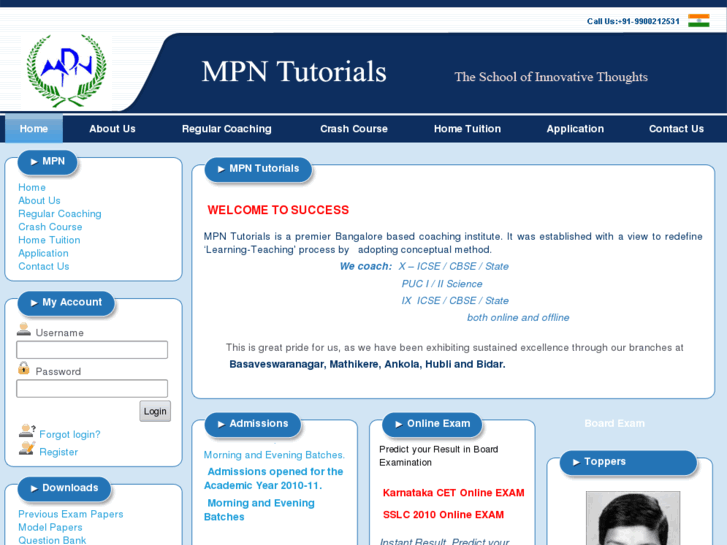The width and height of the screenshot is (727, 545).
Task: Focus the Username input field
Action: pos(92,350)
